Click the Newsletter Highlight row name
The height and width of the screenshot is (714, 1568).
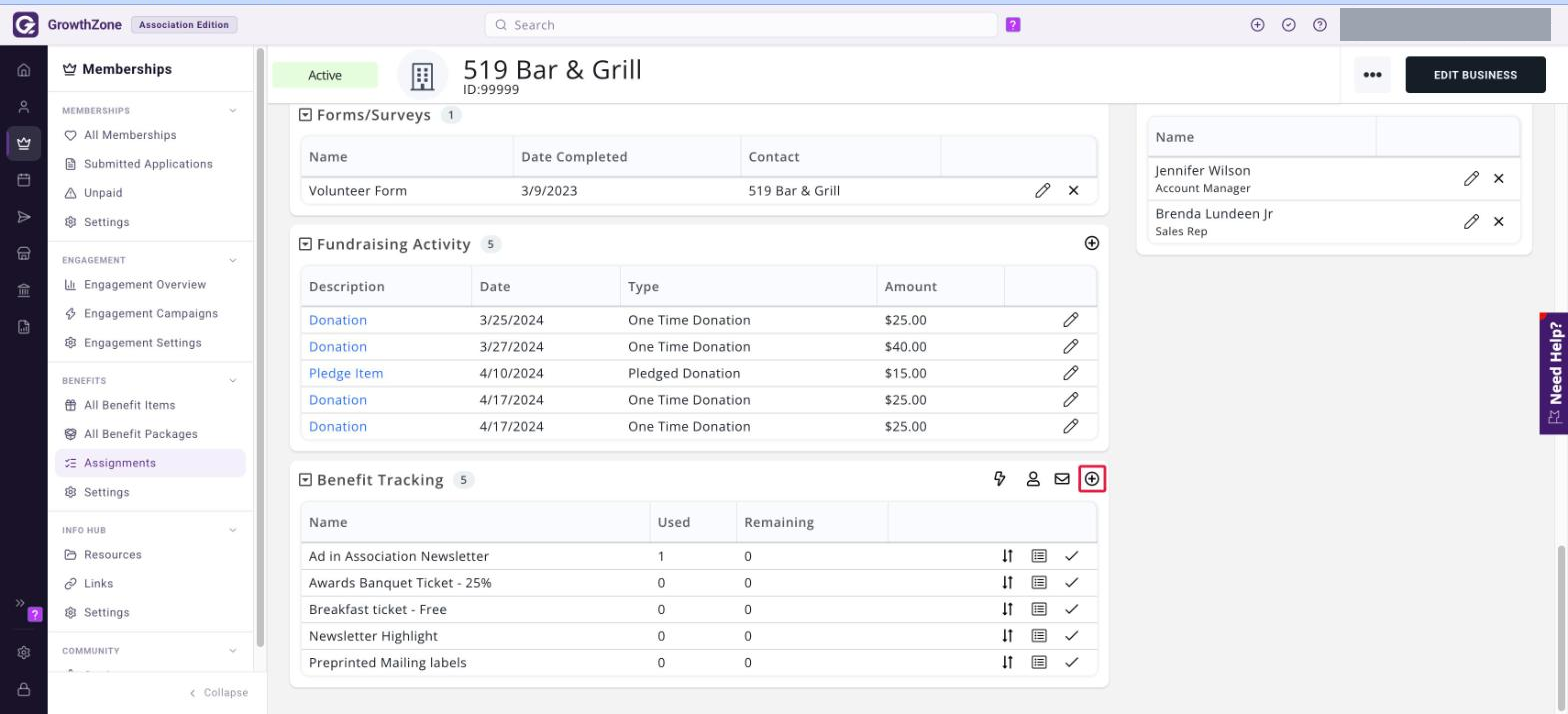[373, 636]
